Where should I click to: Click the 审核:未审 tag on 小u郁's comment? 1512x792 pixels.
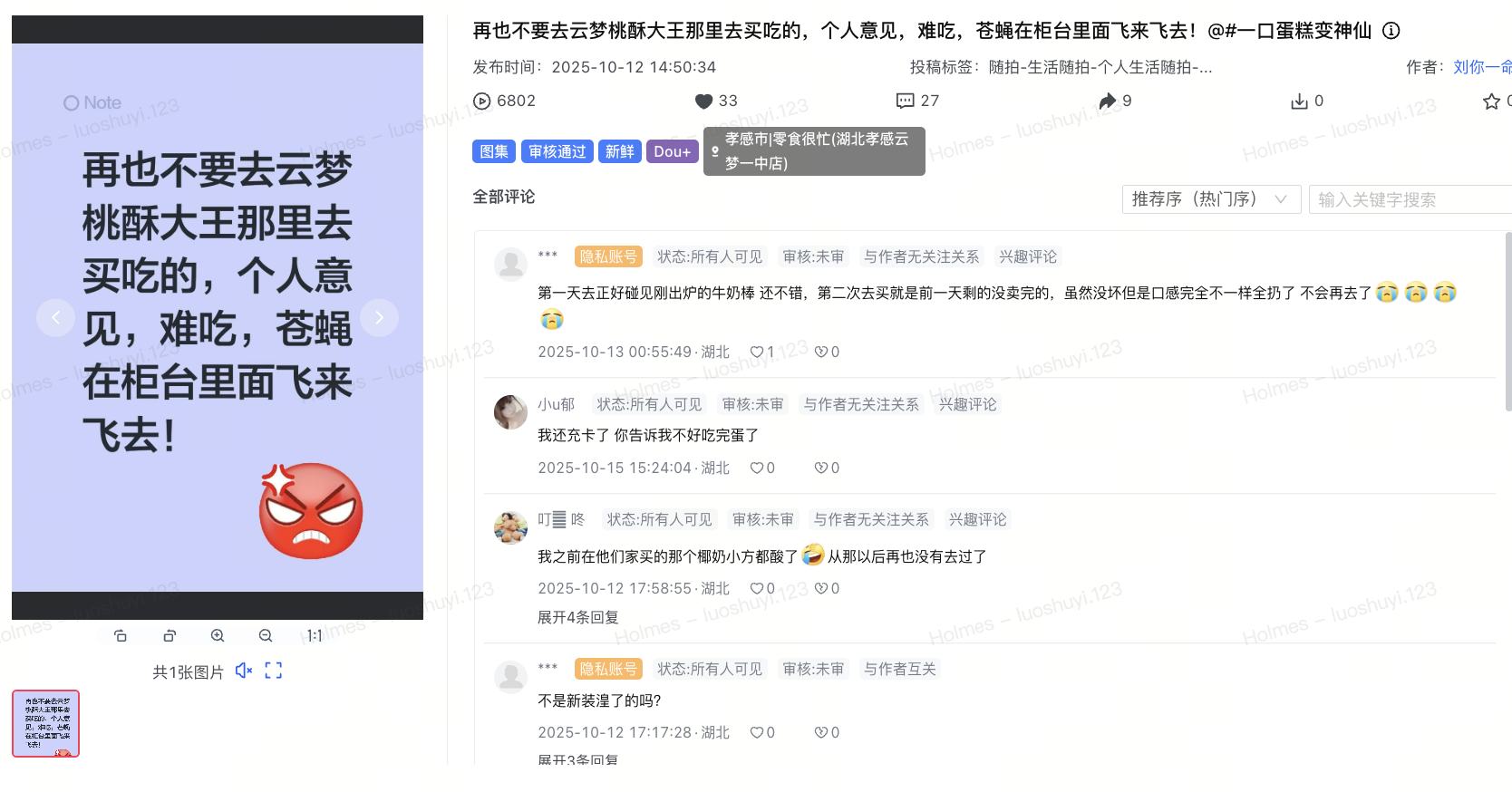point(752,404)
